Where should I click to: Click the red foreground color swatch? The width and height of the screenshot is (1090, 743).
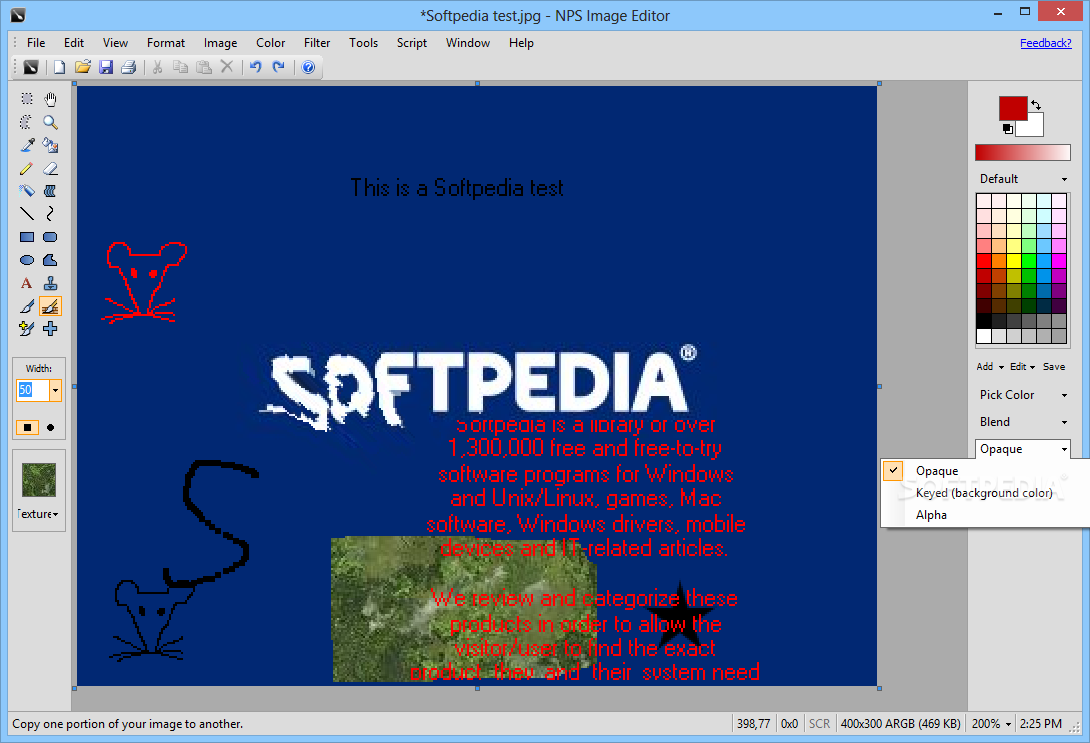pos(1013,108)
